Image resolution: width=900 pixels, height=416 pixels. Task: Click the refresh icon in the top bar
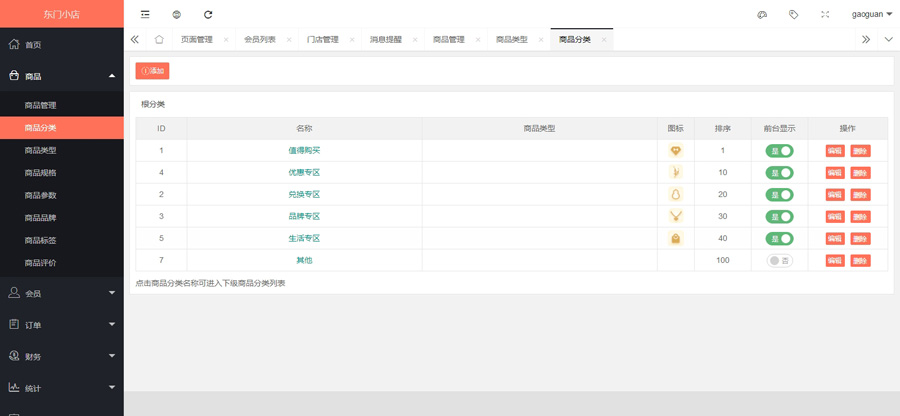pos(208,15)
